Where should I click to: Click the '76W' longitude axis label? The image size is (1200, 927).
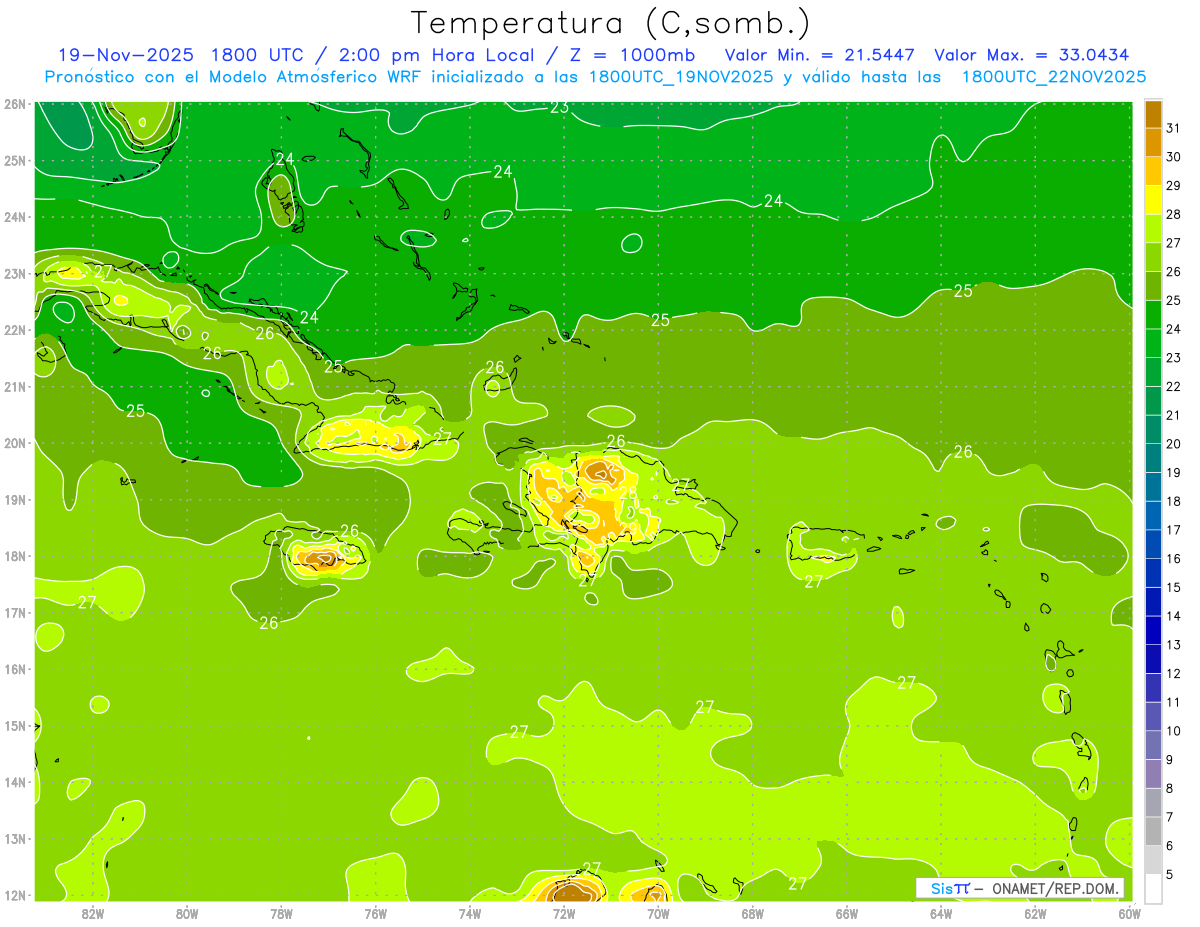375,913
